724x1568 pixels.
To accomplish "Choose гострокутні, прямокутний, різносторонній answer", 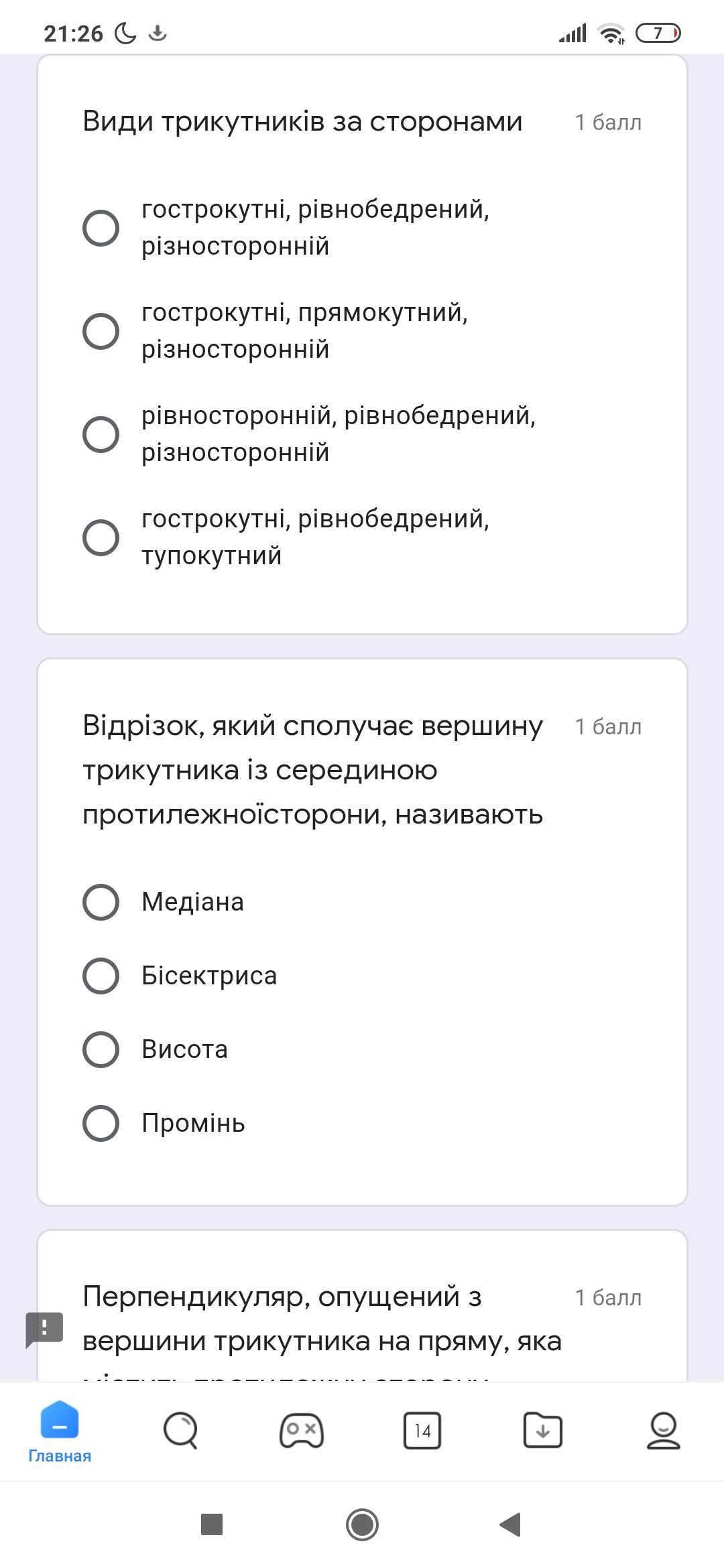I will (x=101, y=331).
